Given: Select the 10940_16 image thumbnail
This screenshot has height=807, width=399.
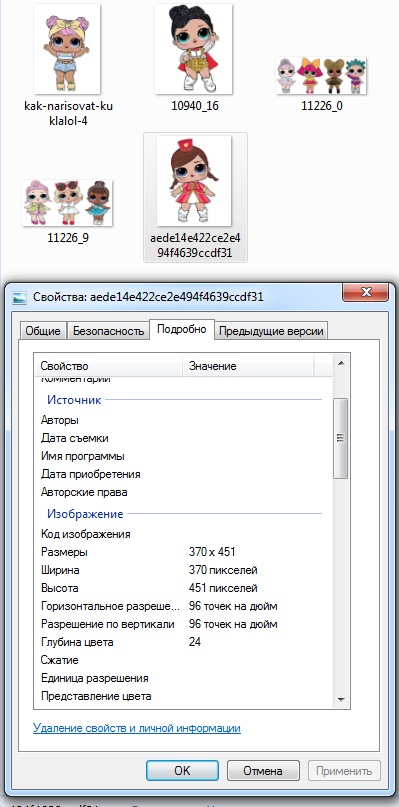Looking at the screenshot, I should click(194, 49).
